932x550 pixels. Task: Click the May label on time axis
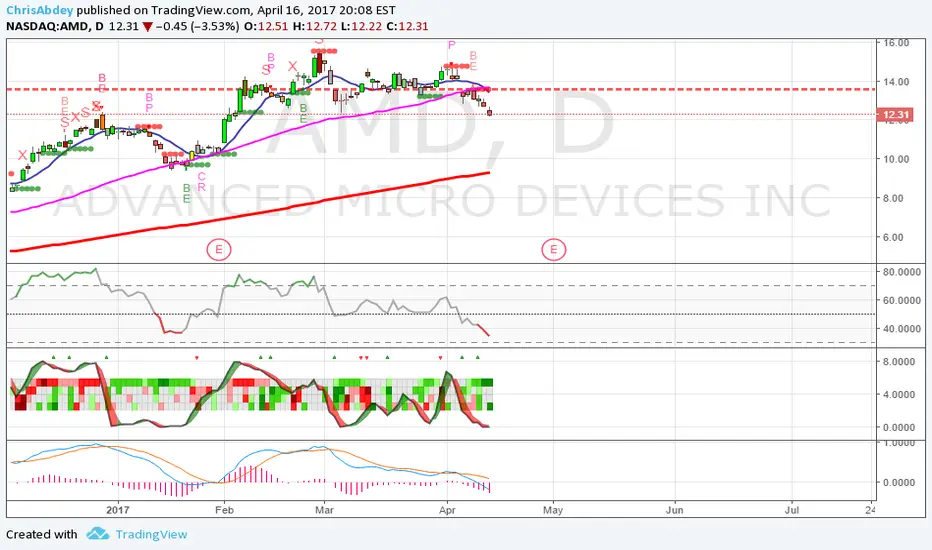[553, 510]
